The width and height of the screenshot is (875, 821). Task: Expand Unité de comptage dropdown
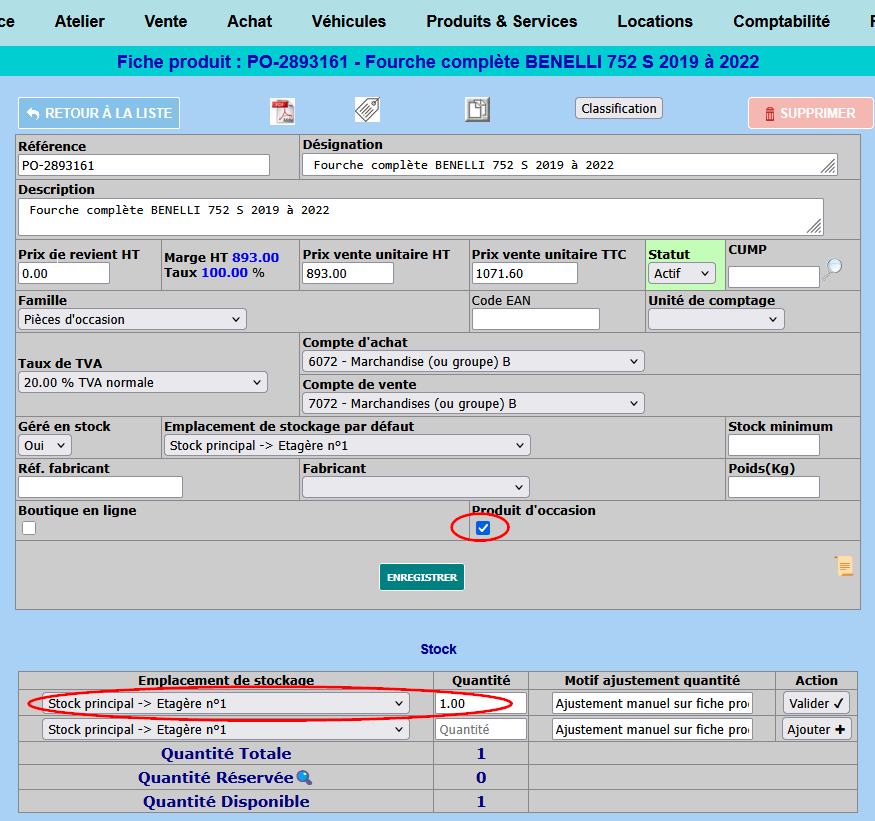(x=716, y=319)
